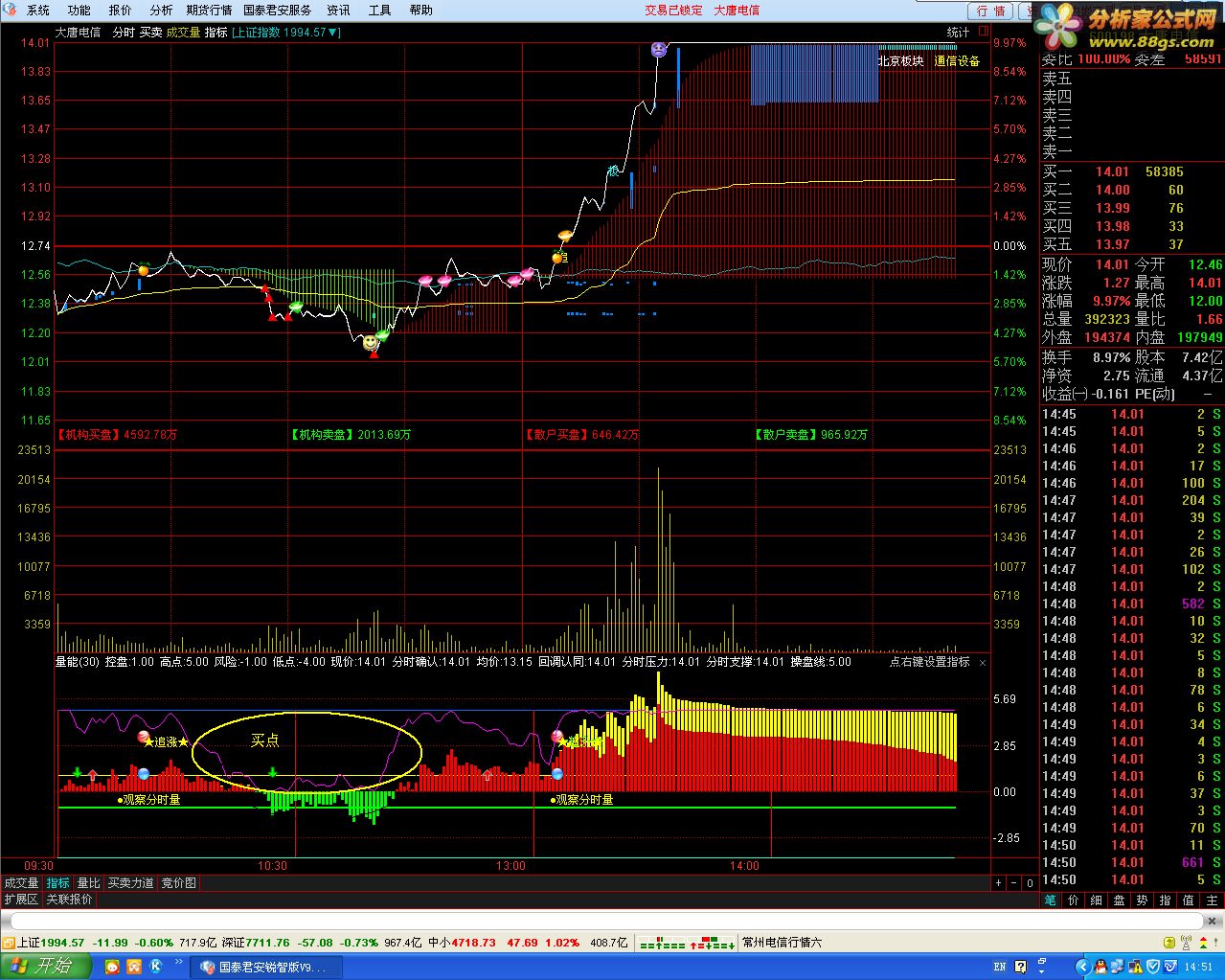Open the 期货行情 menu
This screenshot has width=1225, height=980.
point(209,10)
